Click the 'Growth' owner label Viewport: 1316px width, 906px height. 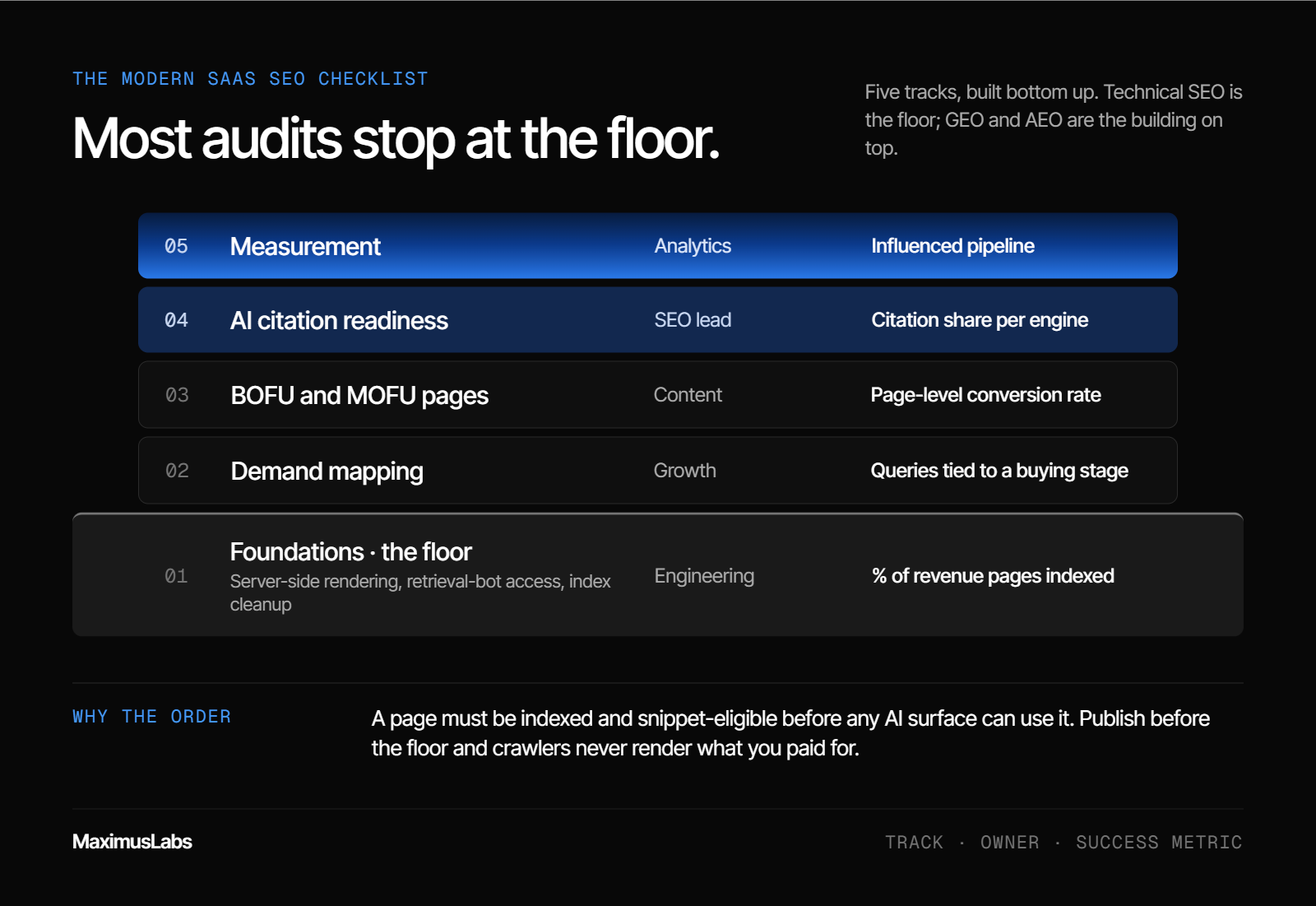[684, 471]
